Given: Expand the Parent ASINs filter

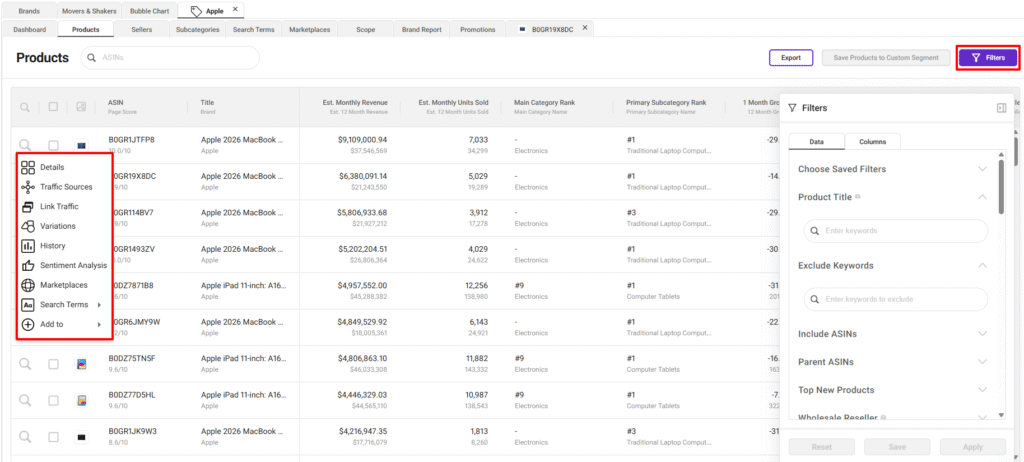Looking at the screenshot, I should [x=982, y=361].
